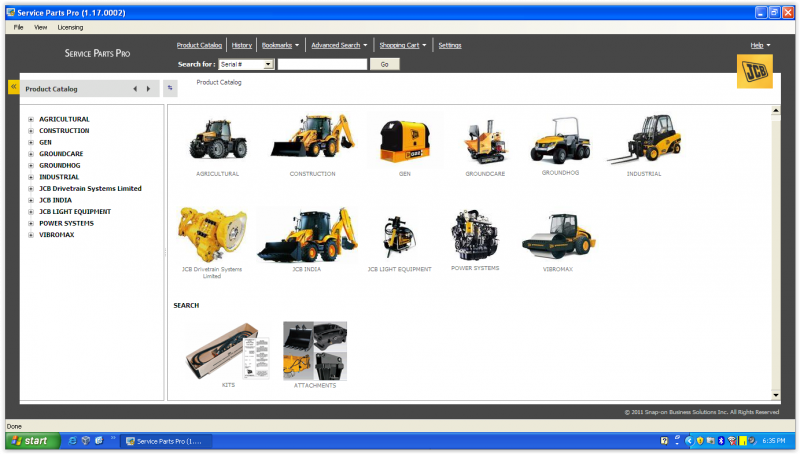Open the View menu
This screenshot has height=454, width=800.
40,28
